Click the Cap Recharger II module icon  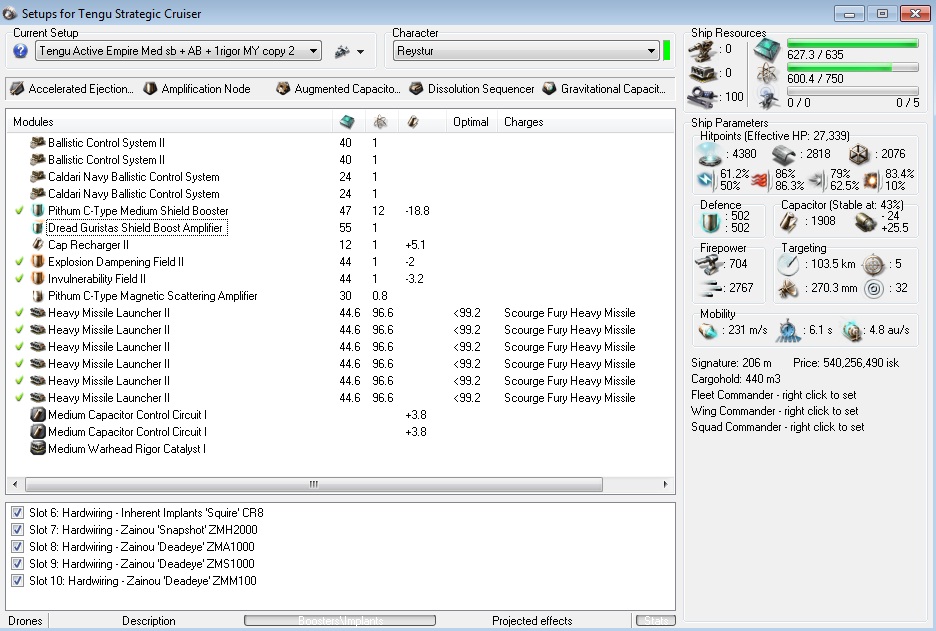(x=38, y=245)
